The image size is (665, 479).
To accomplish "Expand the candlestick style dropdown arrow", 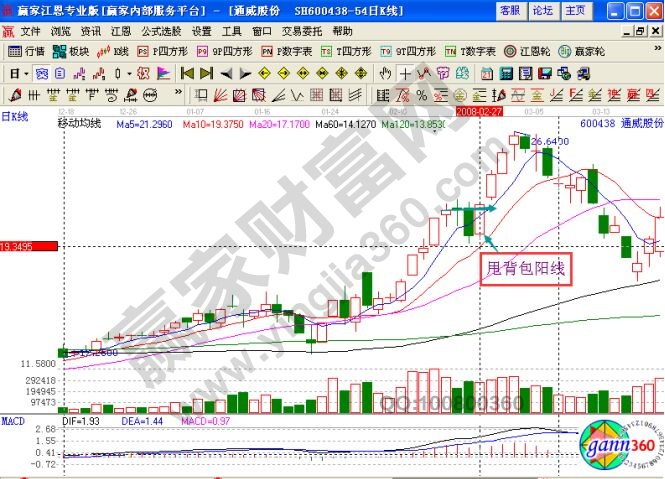I will (x=131, y=73).
